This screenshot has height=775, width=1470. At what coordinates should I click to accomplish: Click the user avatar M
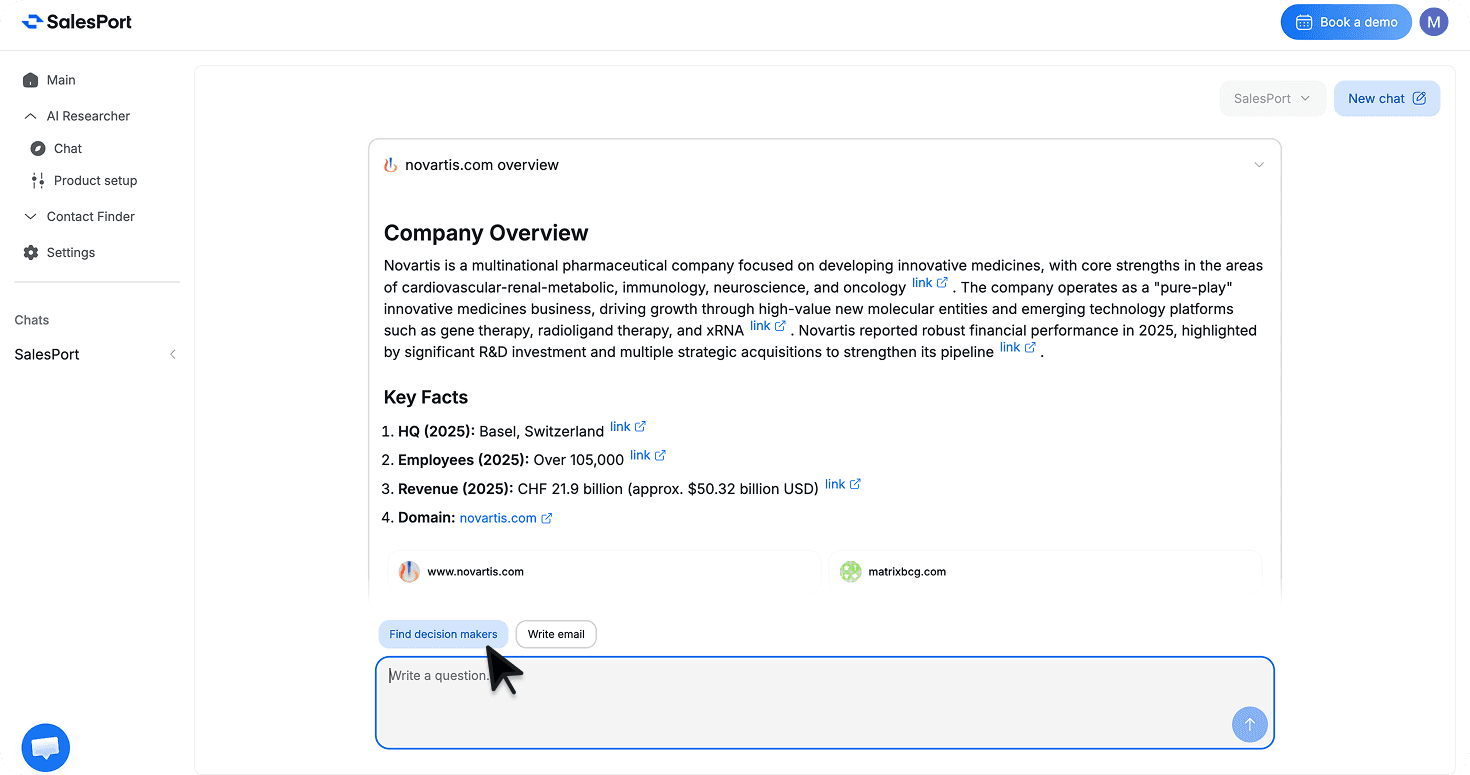point(1434,22)
